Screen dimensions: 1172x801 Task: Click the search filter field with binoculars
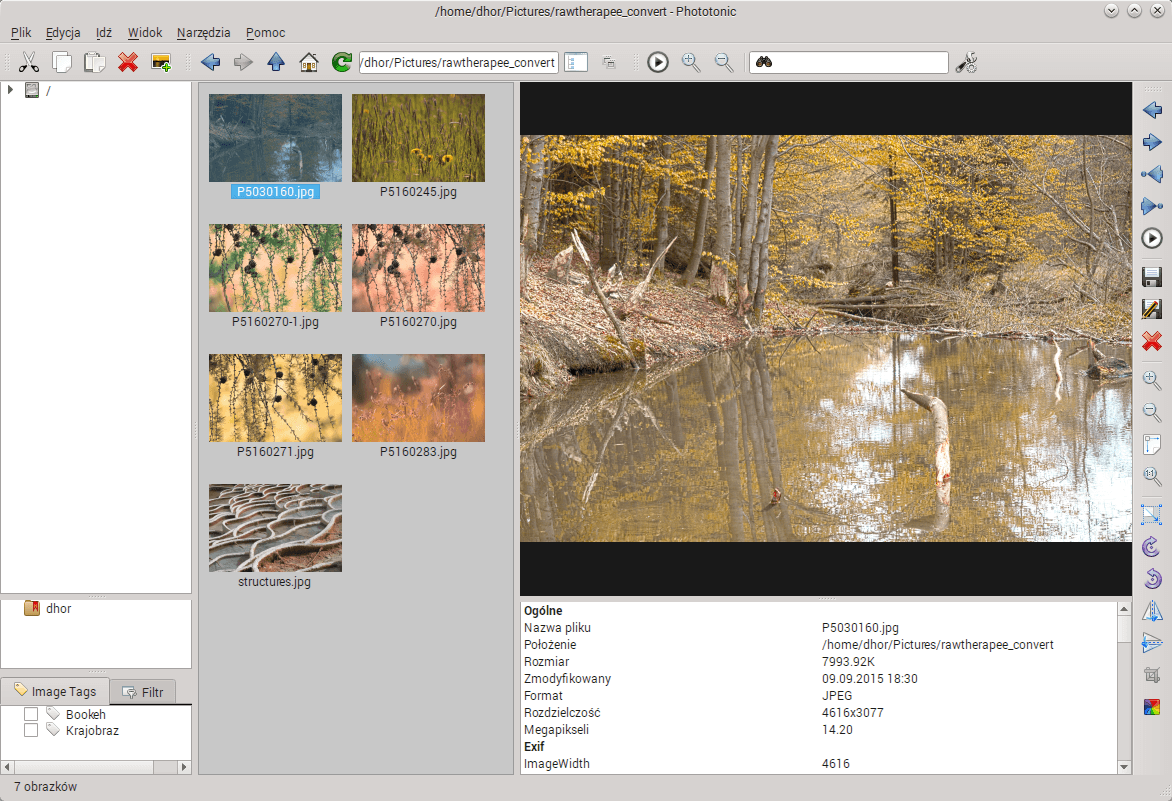[848, 62]
